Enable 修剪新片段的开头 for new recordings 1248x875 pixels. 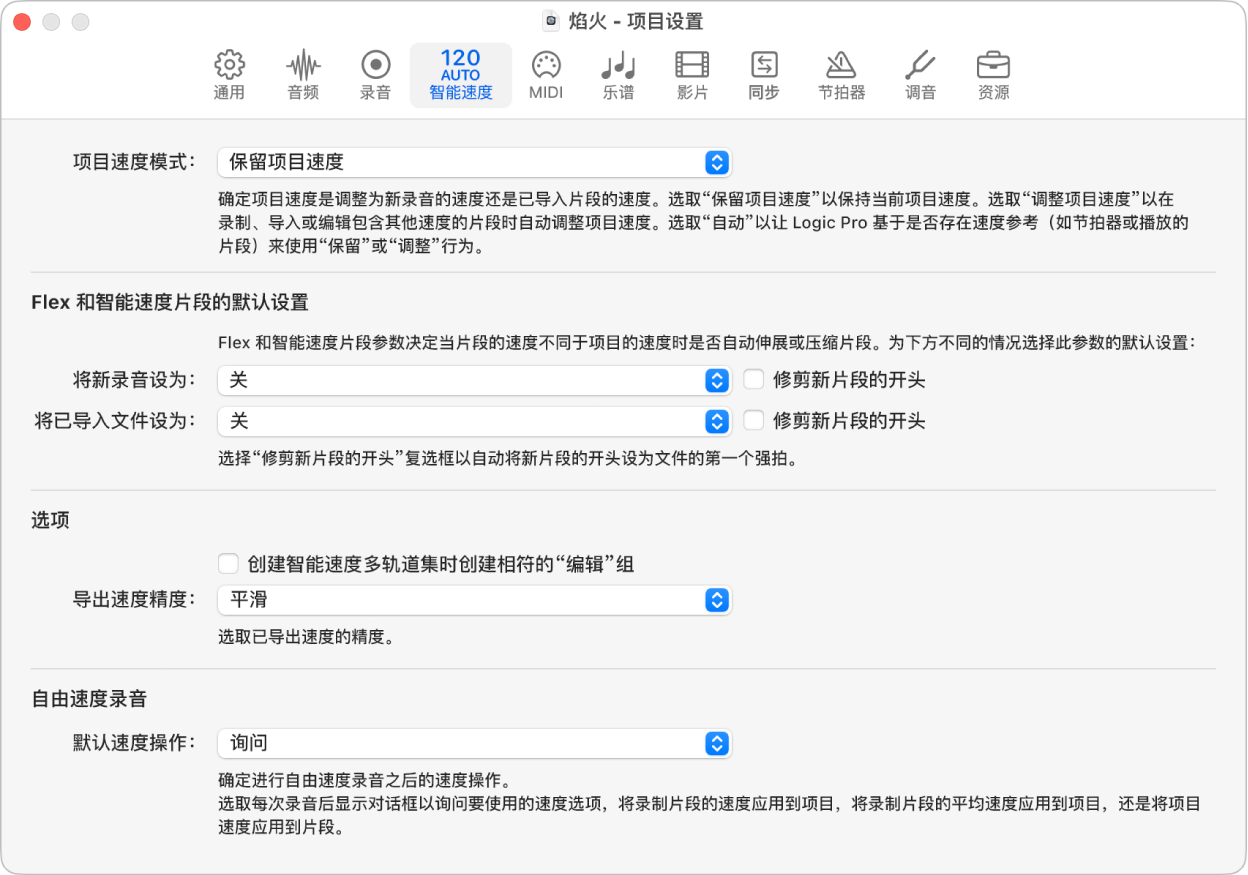pyautogui.click(x=754, y=380)
